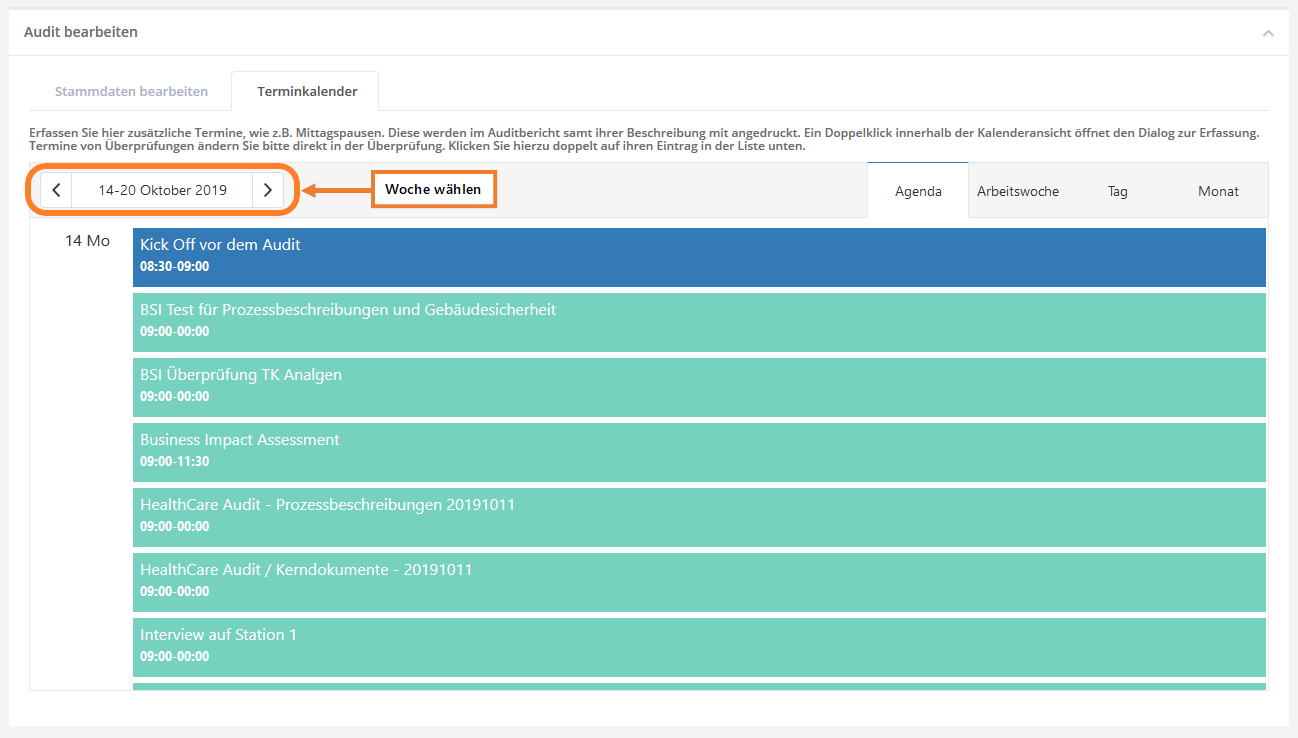Click the Woche wählen annotation label
The width and height of the screenshot is (1298, 738).
(433, 189)
